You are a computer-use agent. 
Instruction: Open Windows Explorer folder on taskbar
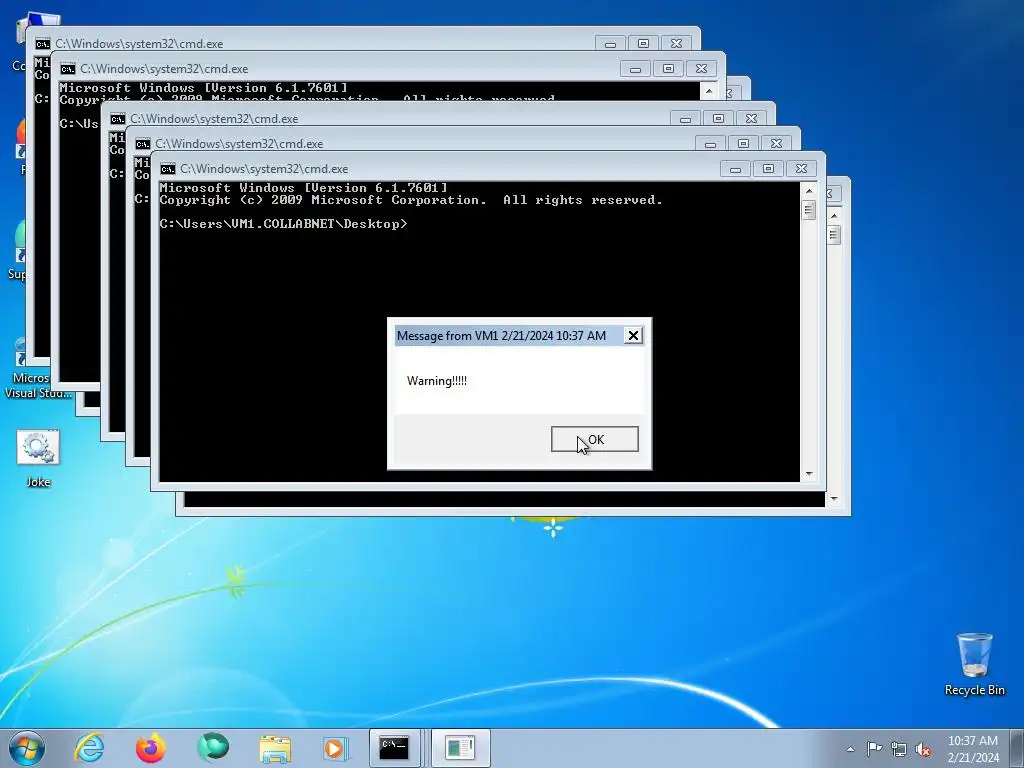click(x=275, y=748)
